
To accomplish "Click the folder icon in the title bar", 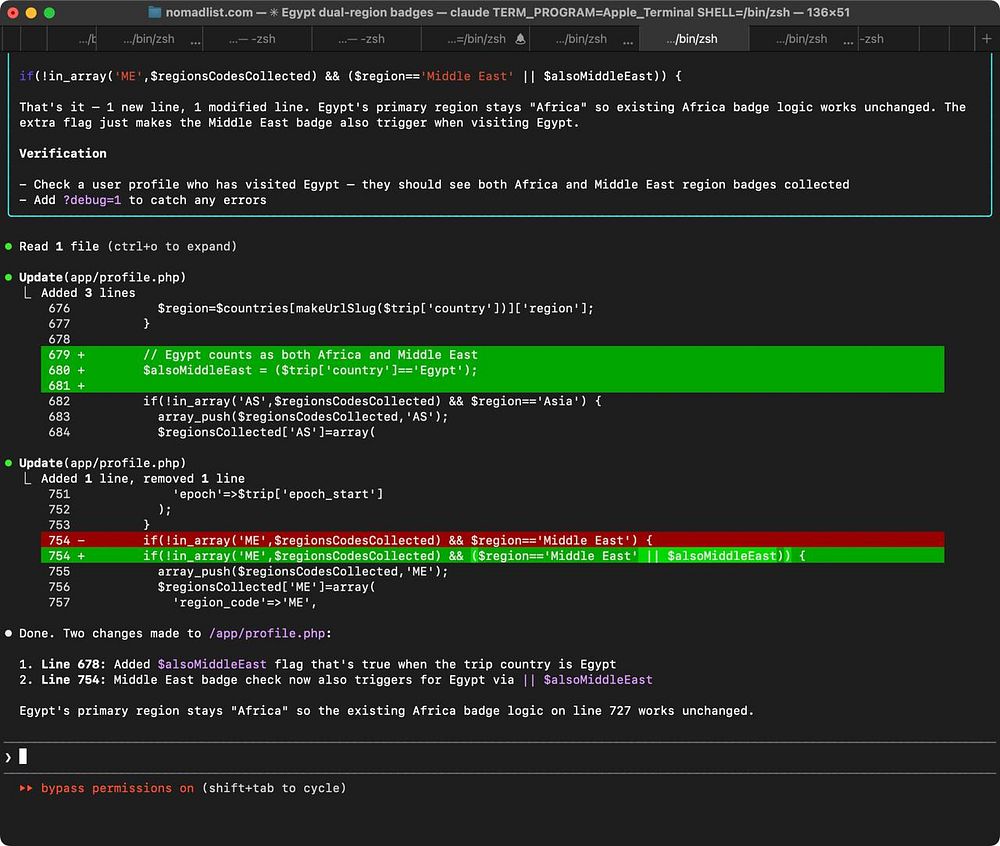I will click(x=155, y=12).
